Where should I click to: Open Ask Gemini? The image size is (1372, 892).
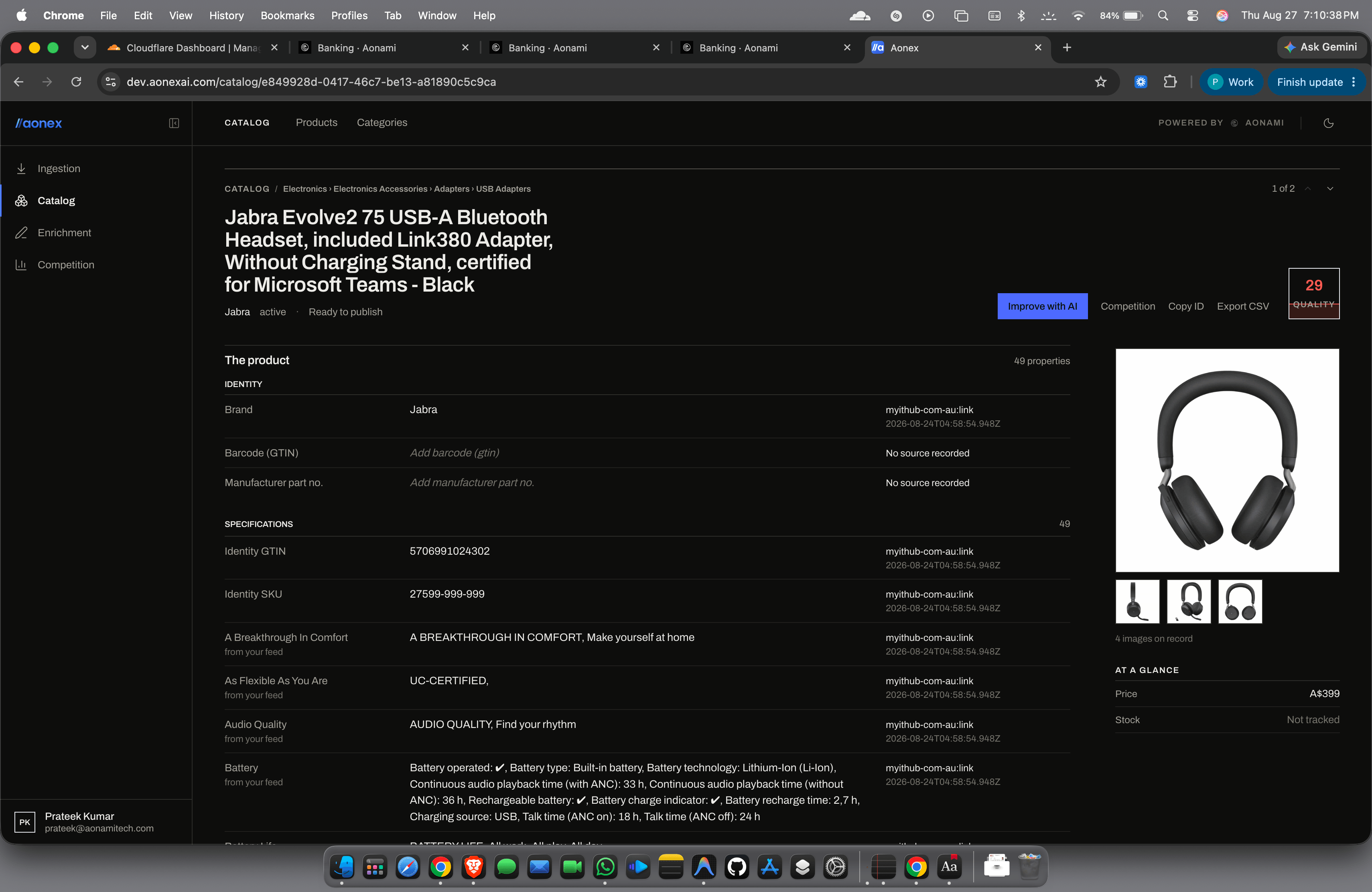coord(1321,47)
